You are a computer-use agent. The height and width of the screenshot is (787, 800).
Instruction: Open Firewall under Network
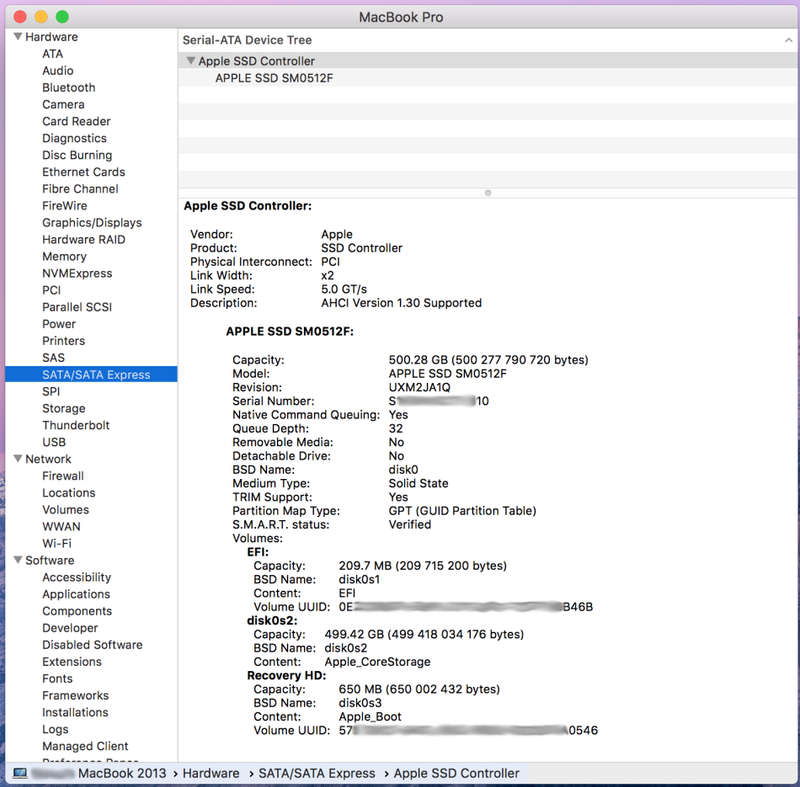(x=63, y=475)
